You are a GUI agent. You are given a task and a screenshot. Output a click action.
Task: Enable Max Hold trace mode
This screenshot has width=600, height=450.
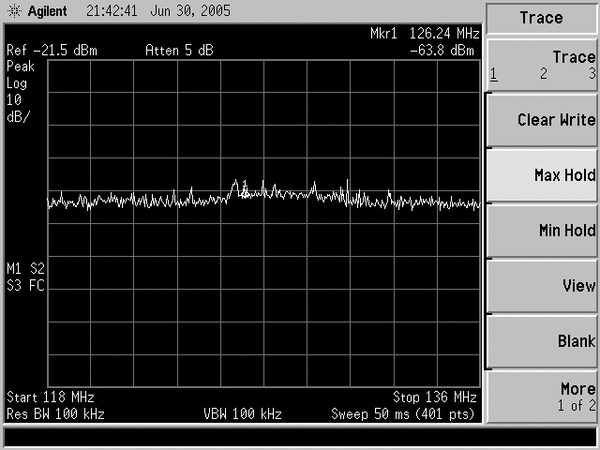click(542, 175)
